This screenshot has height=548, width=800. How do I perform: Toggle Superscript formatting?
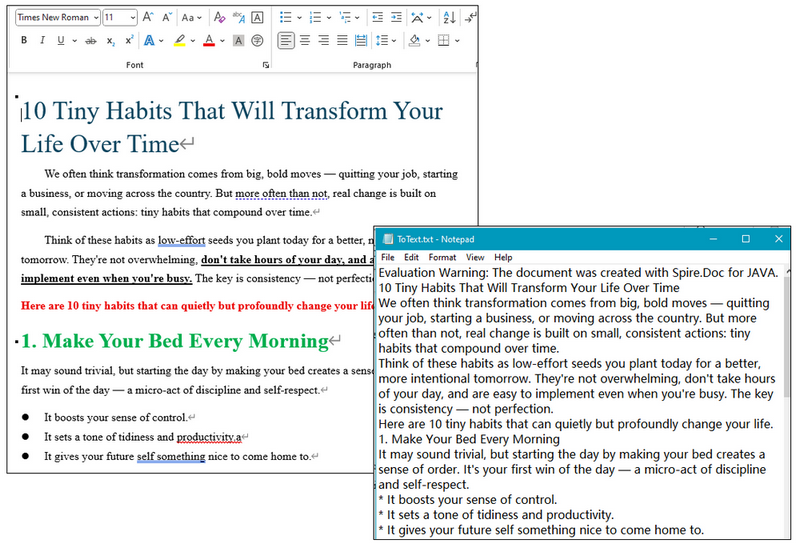(x=129, y=40)
